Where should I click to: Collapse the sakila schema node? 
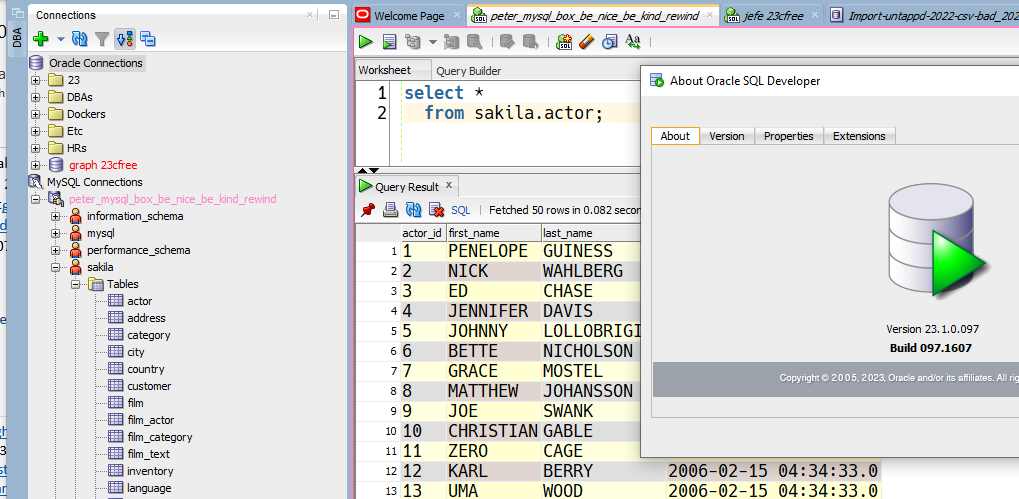pos(56,267)
